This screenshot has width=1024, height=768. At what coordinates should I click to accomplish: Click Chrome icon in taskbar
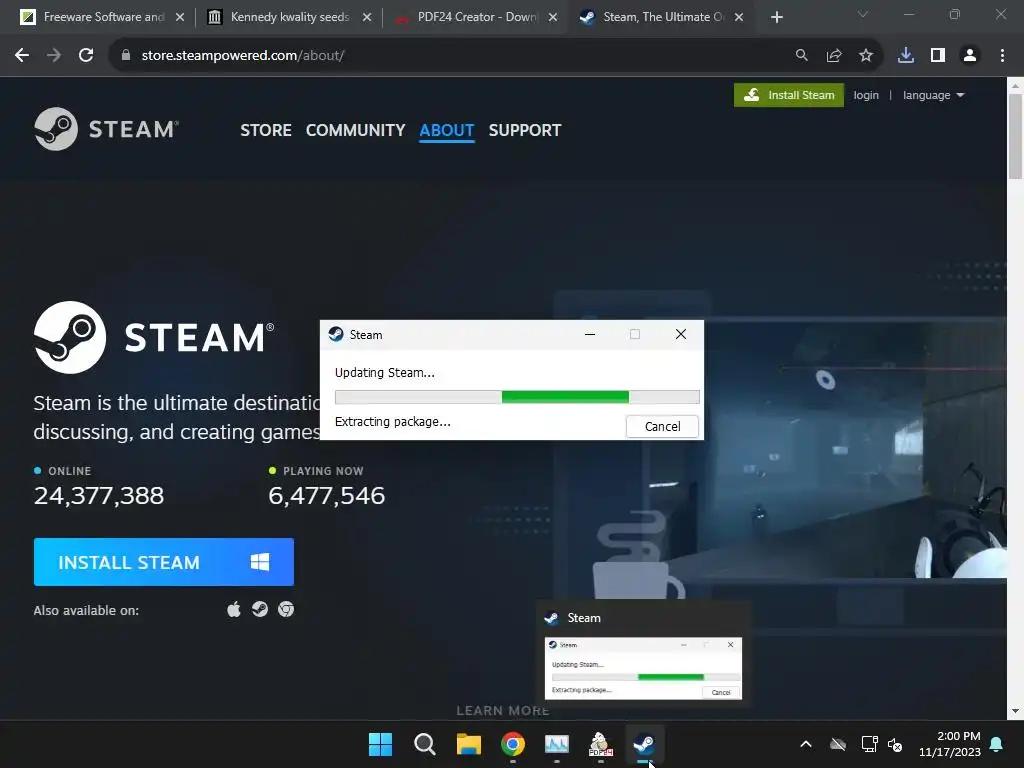(x=513, y=744)
